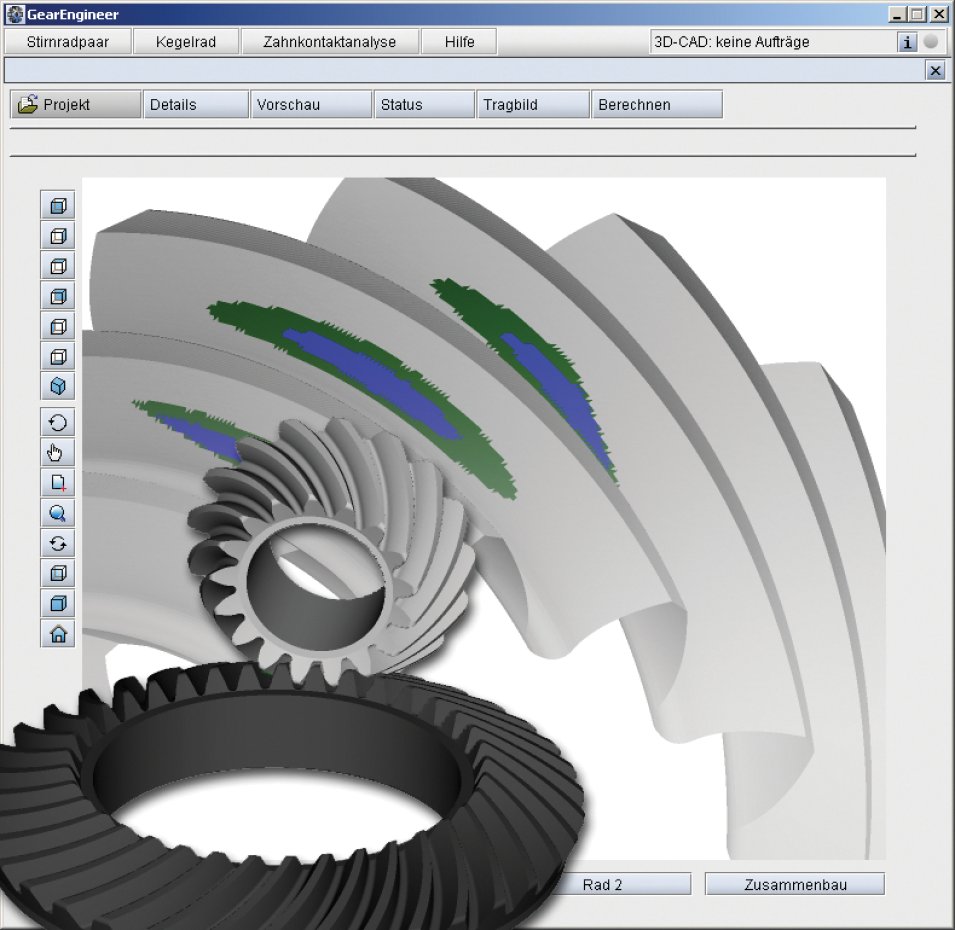Screen dimensions: 955x930
Task: Open the Stirnradpaar menu
Action: [67, 42]
